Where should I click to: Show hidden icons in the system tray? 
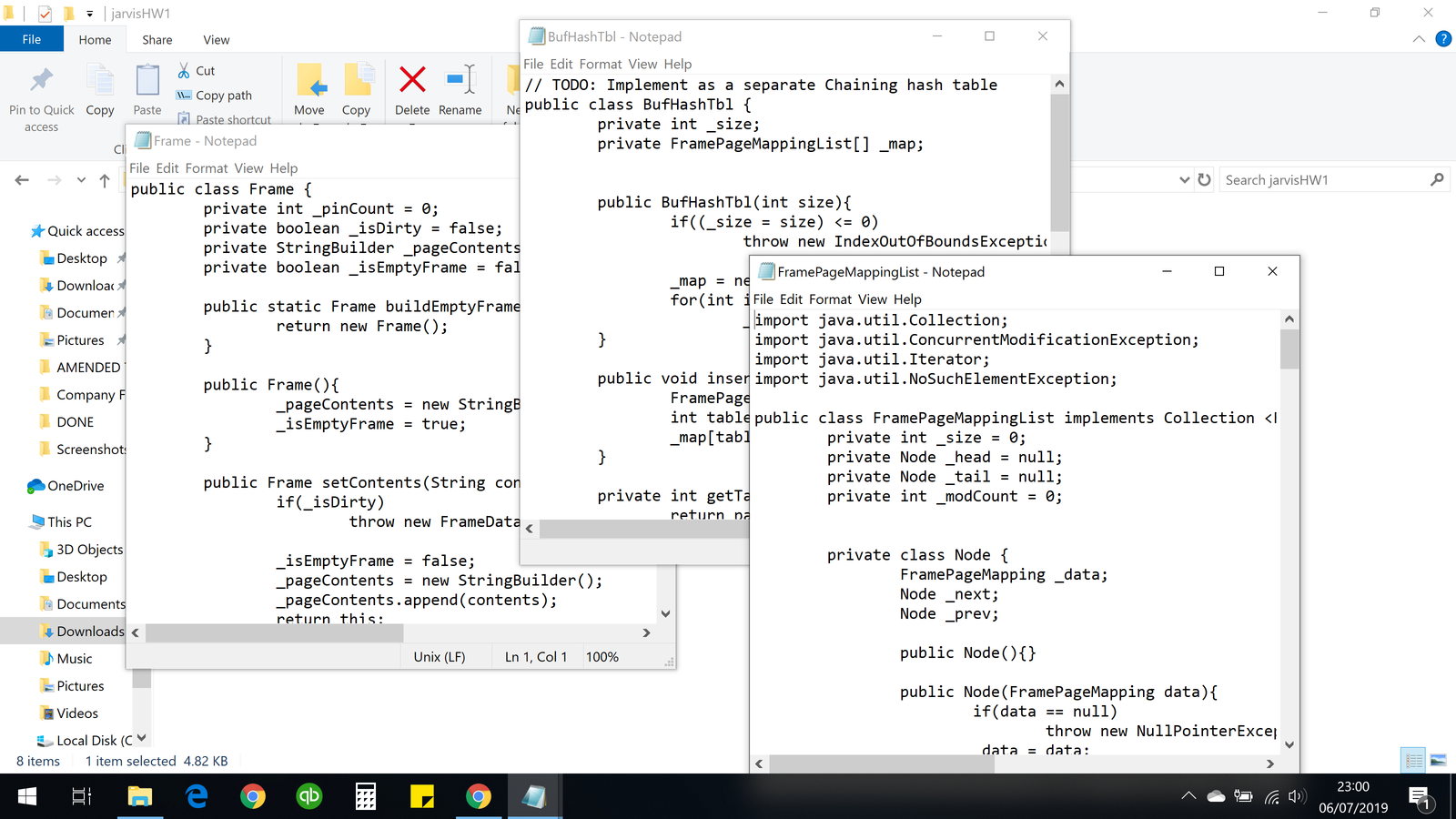[x=1188, y=797]
